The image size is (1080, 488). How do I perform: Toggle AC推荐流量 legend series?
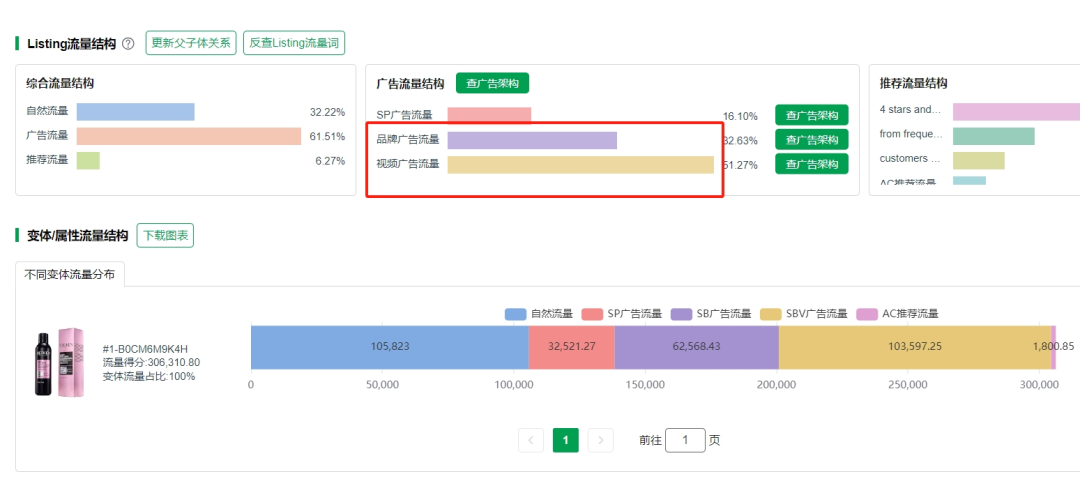899,314
